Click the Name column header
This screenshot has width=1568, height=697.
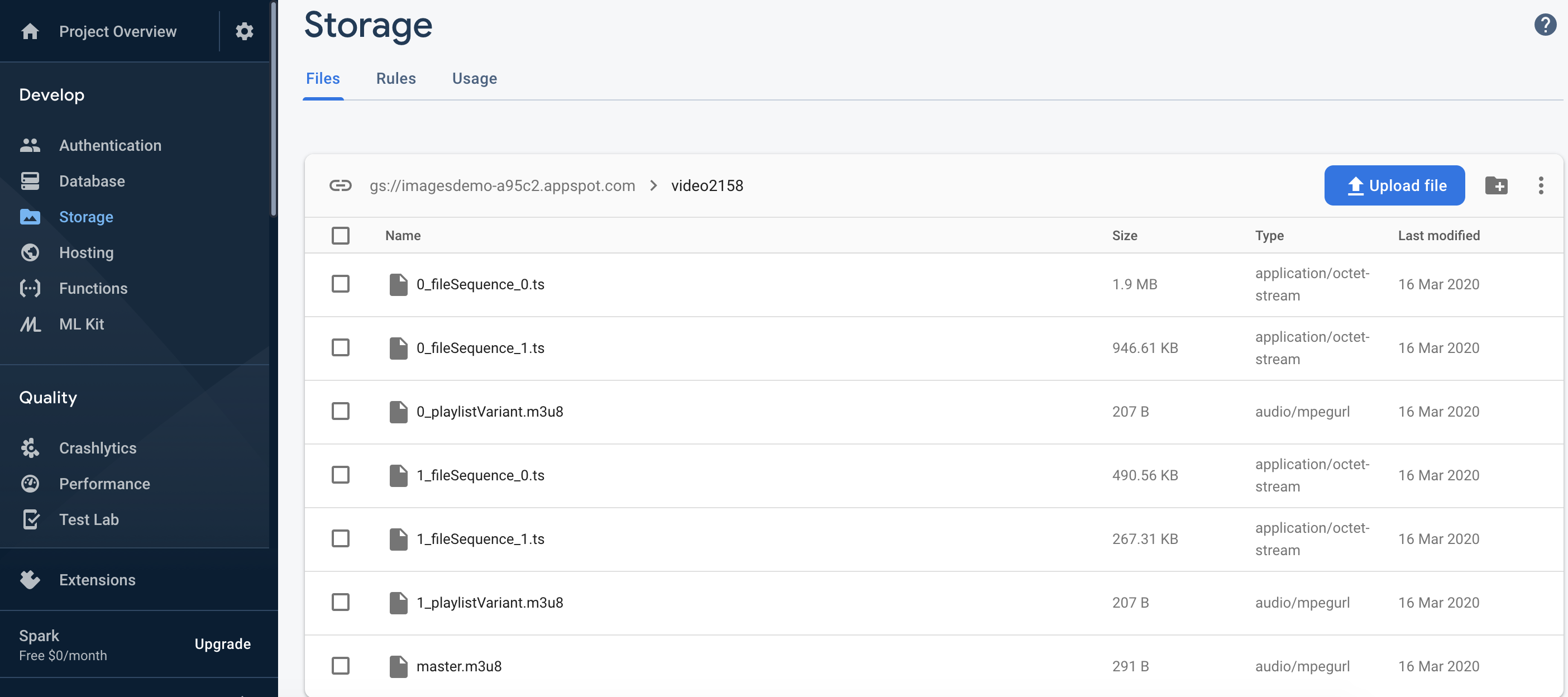pos(403,236)
